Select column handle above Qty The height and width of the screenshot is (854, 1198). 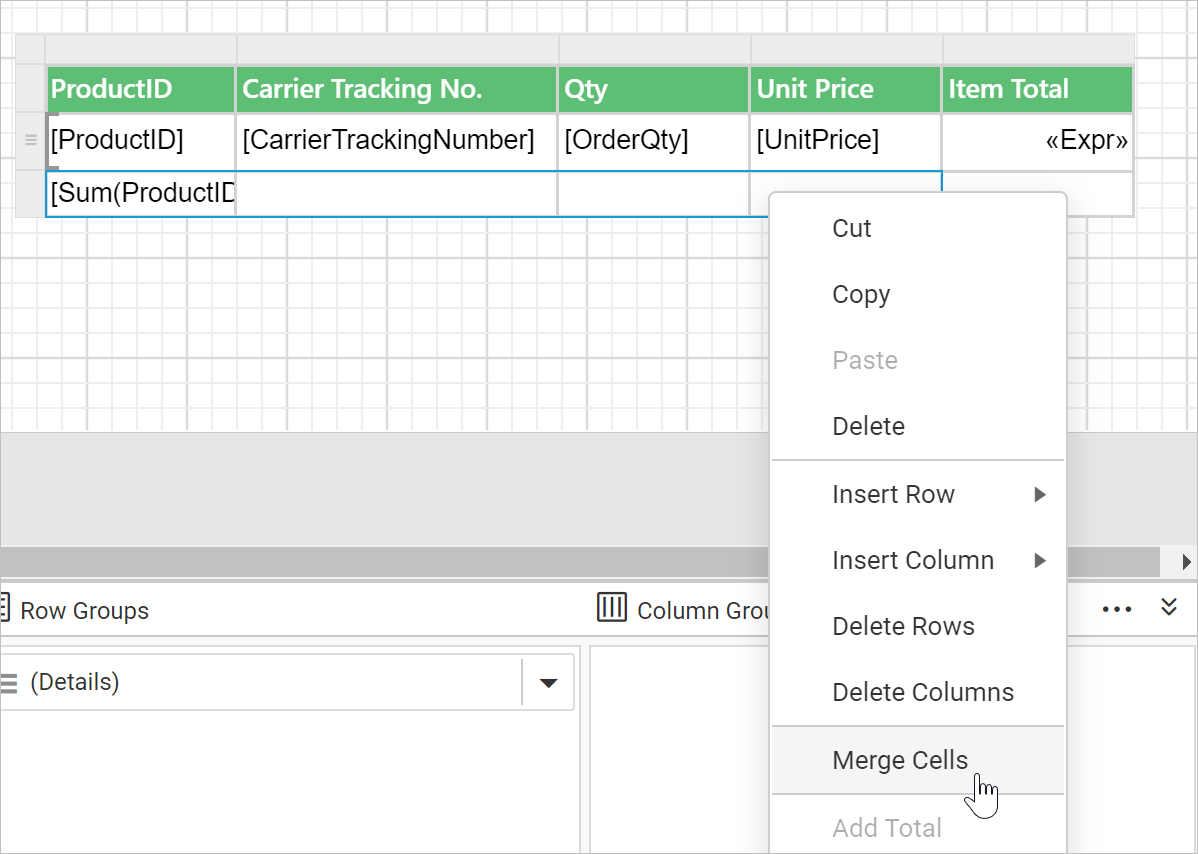coord(654,49)
